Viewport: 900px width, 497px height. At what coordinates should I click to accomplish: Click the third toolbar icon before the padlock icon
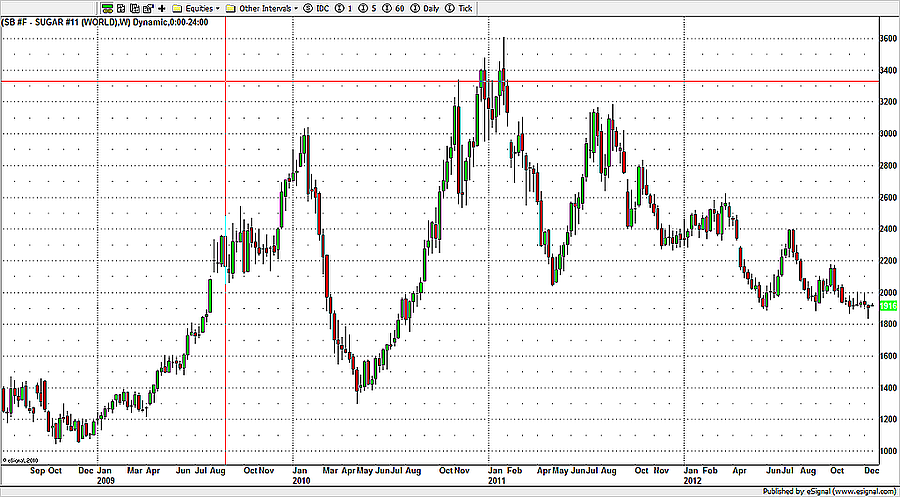(x=119, y=7)
